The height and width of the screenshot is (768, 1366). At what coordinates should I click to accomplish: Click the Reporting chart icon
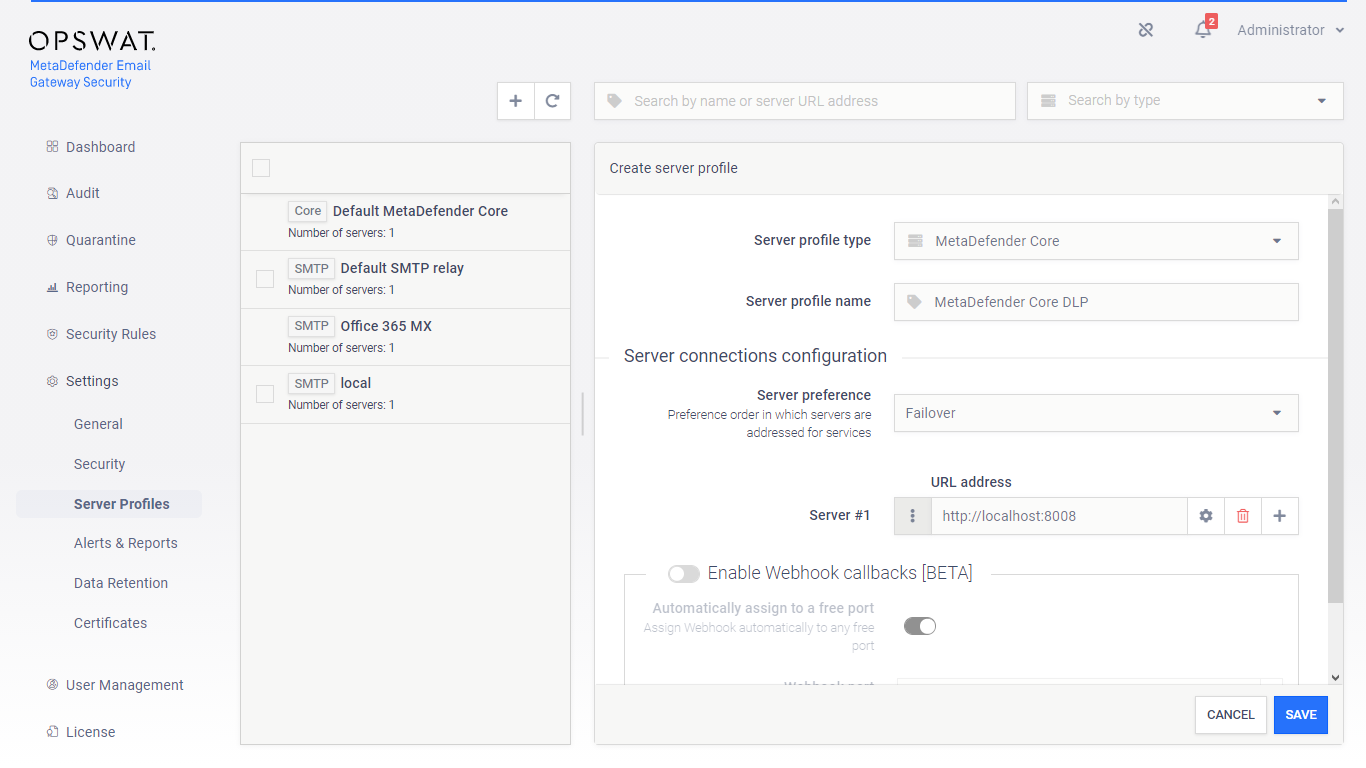coord(52,287)
